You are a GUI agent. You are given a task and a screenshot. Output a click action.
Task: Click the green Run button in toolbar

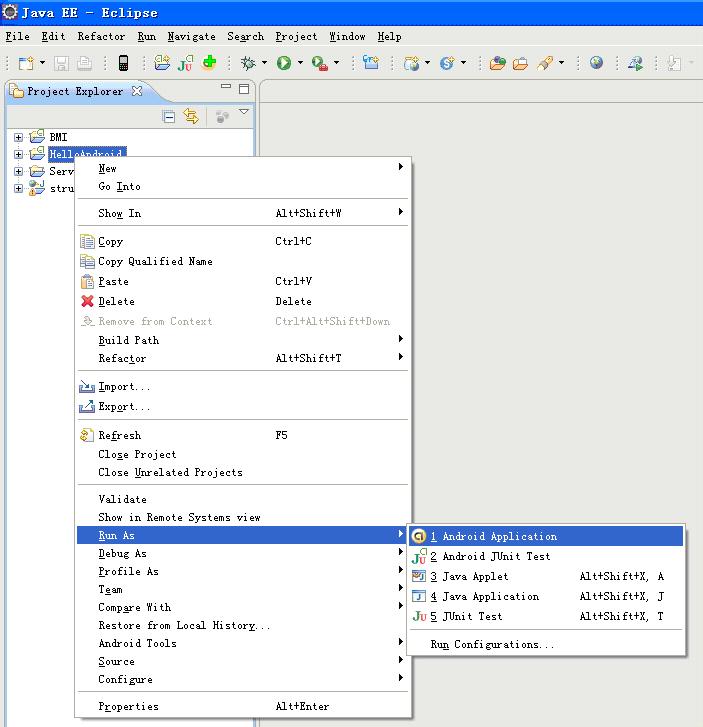[284, 63]
